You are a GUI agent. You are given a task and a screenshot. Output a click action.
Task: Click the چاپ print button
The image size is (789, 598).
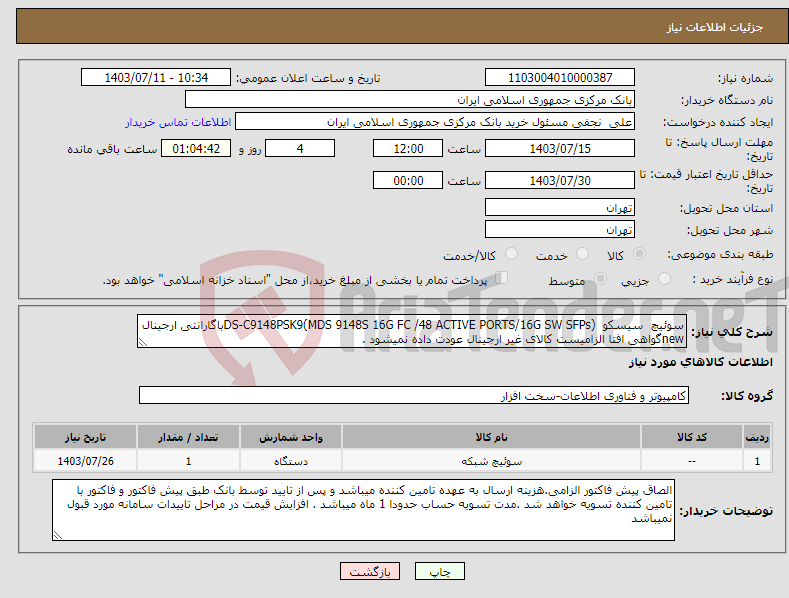coord(440,571)
